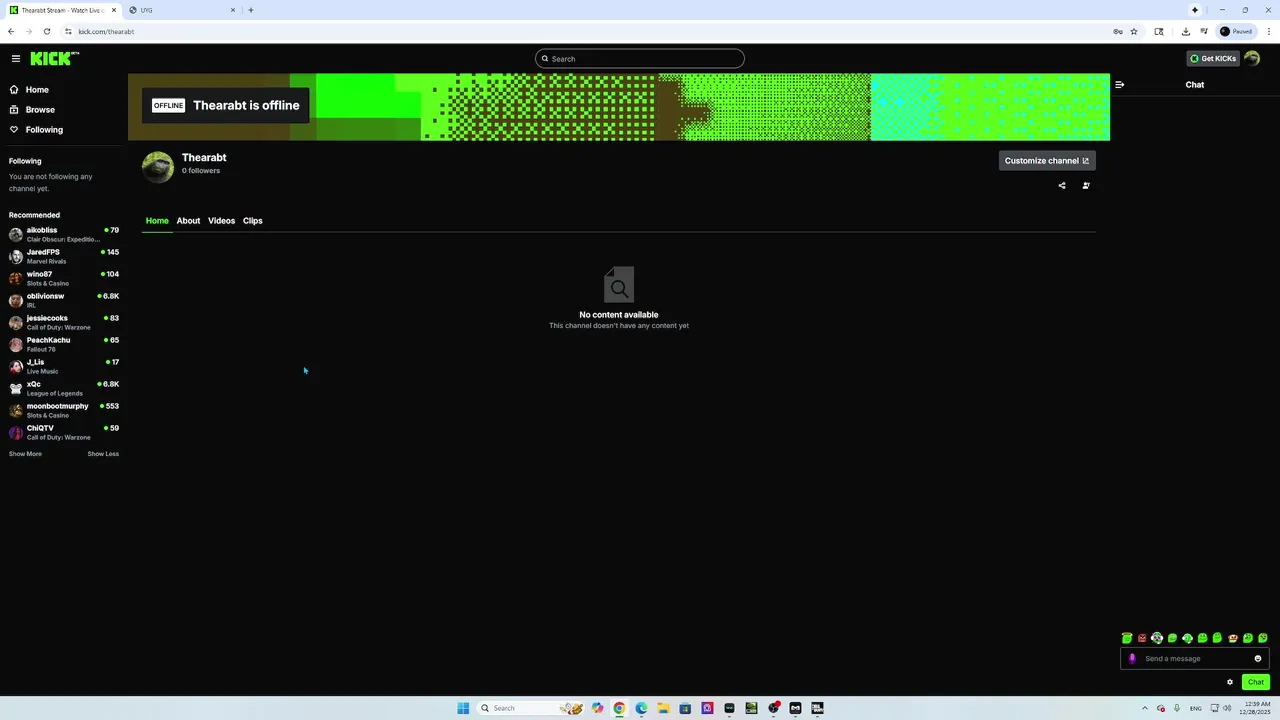Open Chrome from the taskbar
Image resolution: width=1280 pixels, height=720 pixels.
[x=619, y=708]
